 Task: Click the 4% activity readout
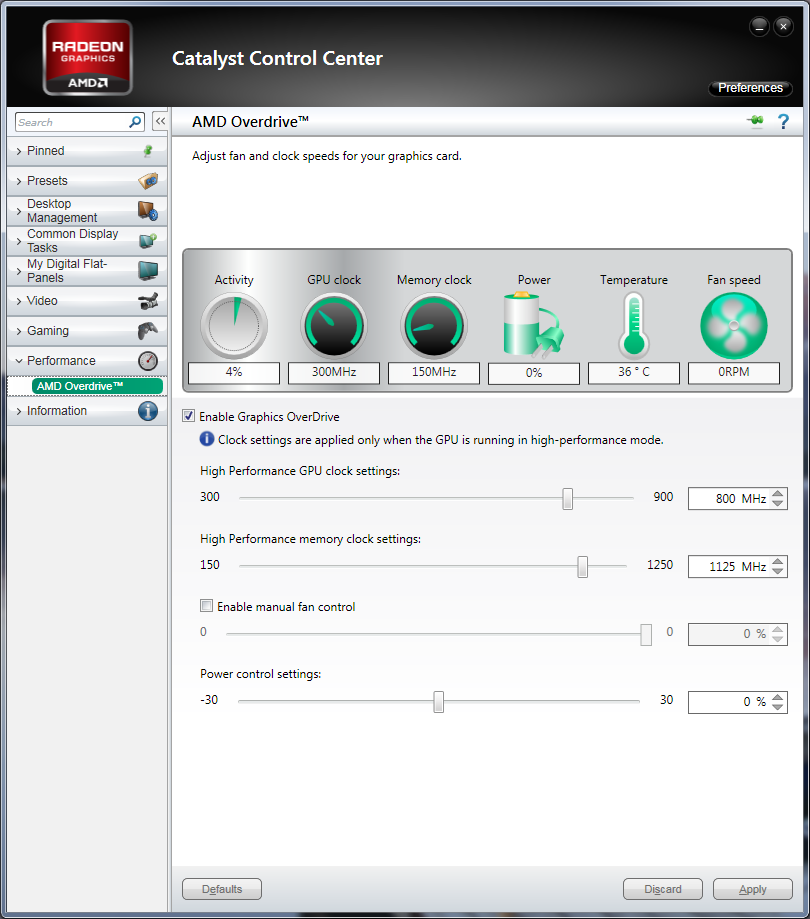[x=234, y=373]
